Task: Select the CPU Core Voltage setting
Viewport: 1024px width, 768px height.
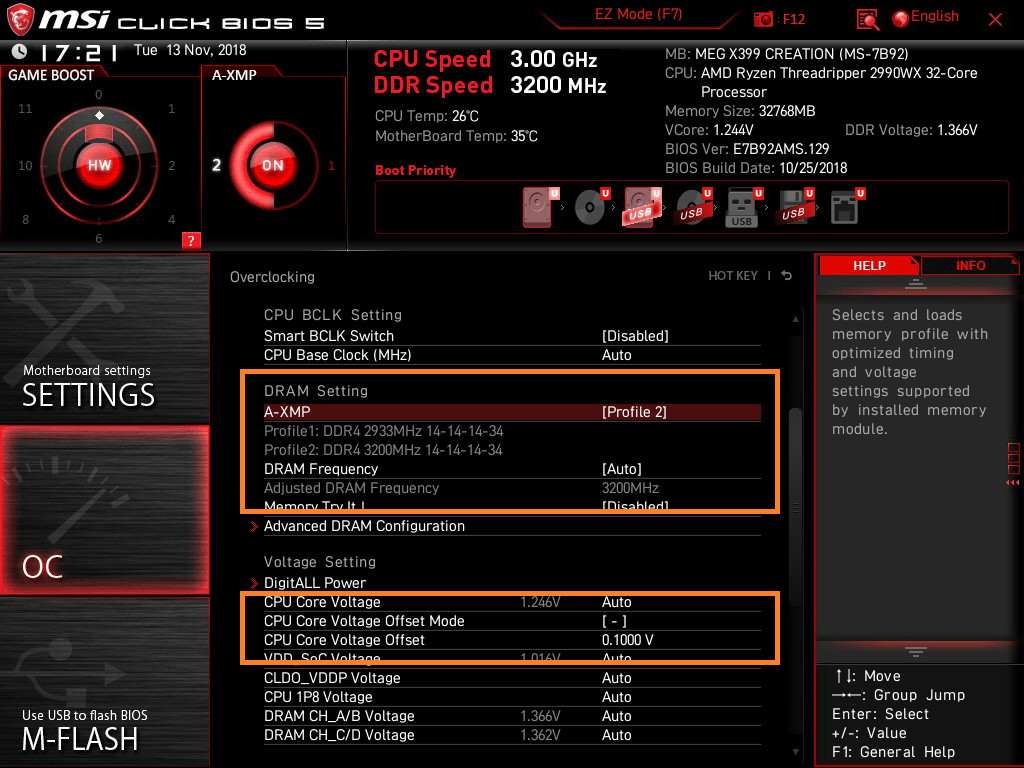Action: point(512,601)
